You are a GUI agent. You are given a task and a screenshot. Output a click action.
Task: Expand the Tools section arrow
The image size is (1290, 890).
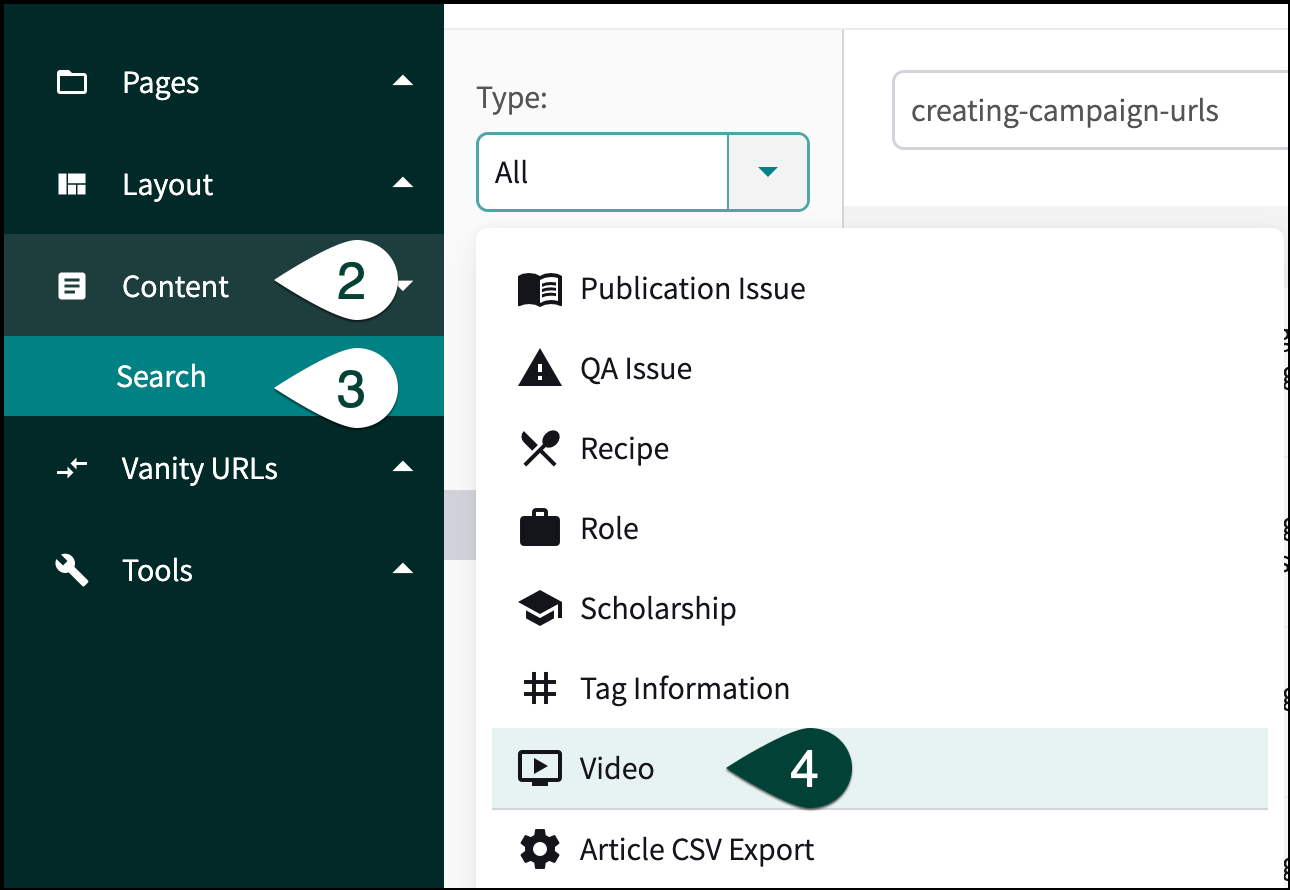[x=402, y=570]
